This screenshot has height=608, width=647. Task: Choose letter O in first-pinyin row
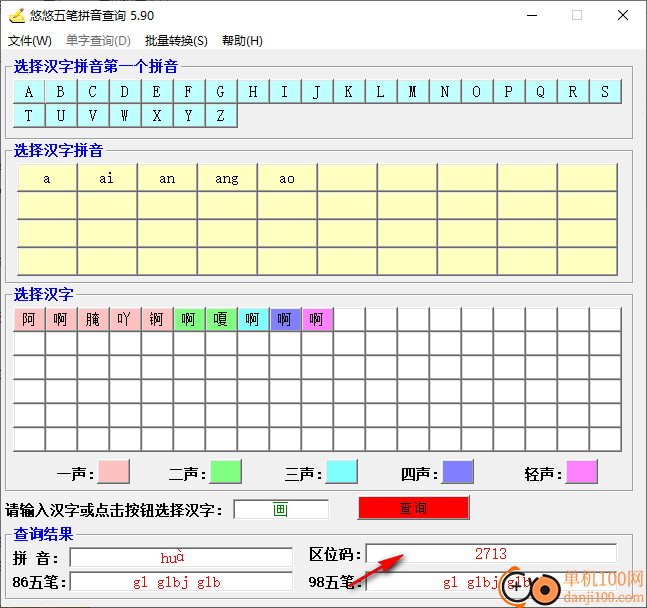pyautogui.click(x=477, y=91)
